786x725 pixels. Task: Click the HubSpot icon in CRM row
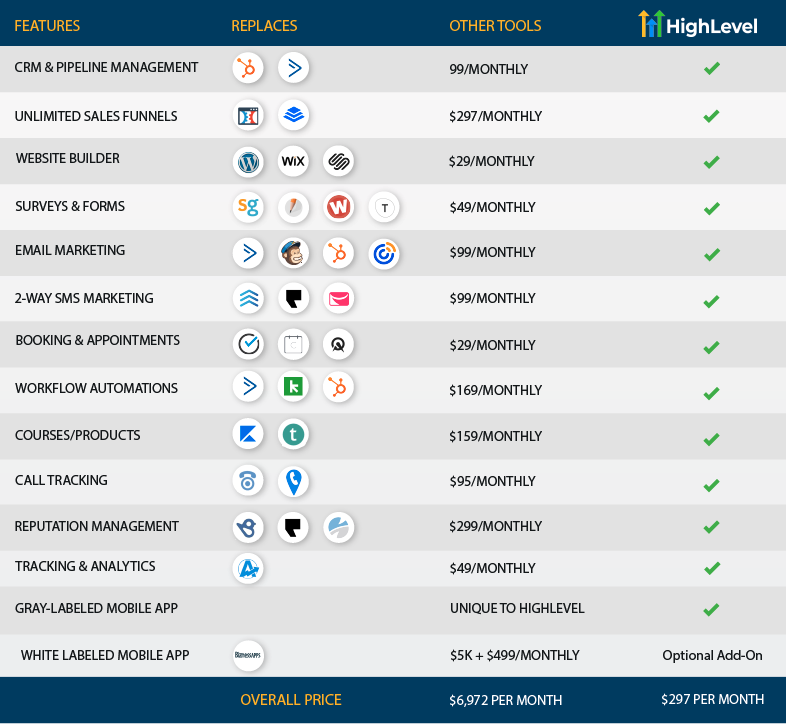point(248,68)
